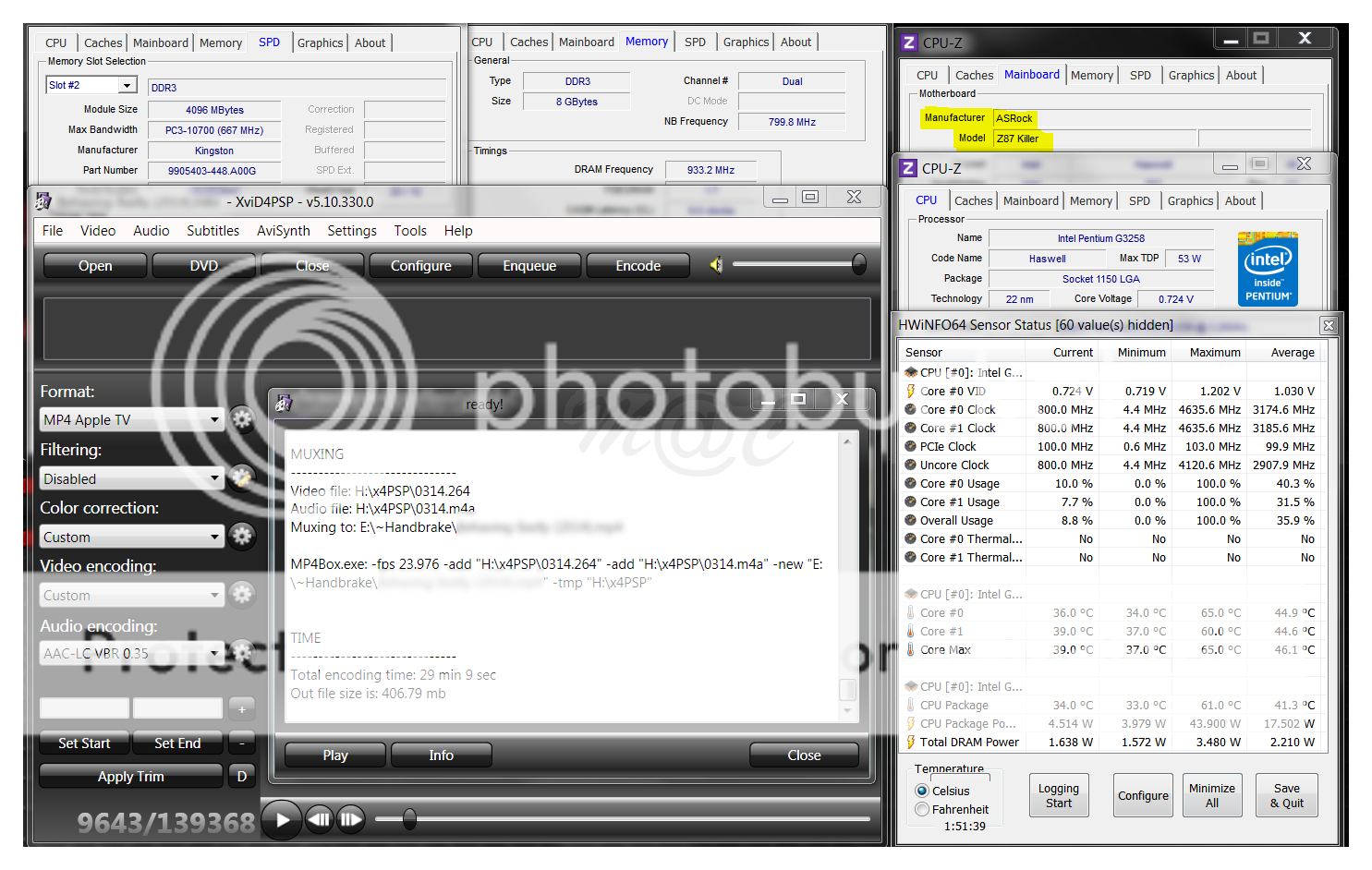Click the Audio encoding gear icon
The width and height of the screenshot is (1372, 870).
[242, 653]
